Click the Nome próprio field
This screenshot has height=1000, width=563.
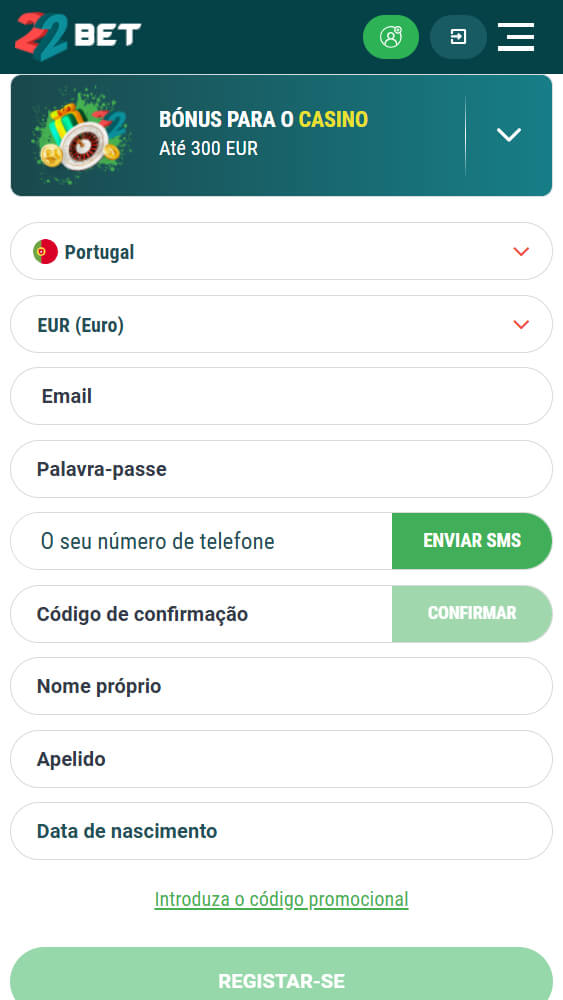(281, 686)
